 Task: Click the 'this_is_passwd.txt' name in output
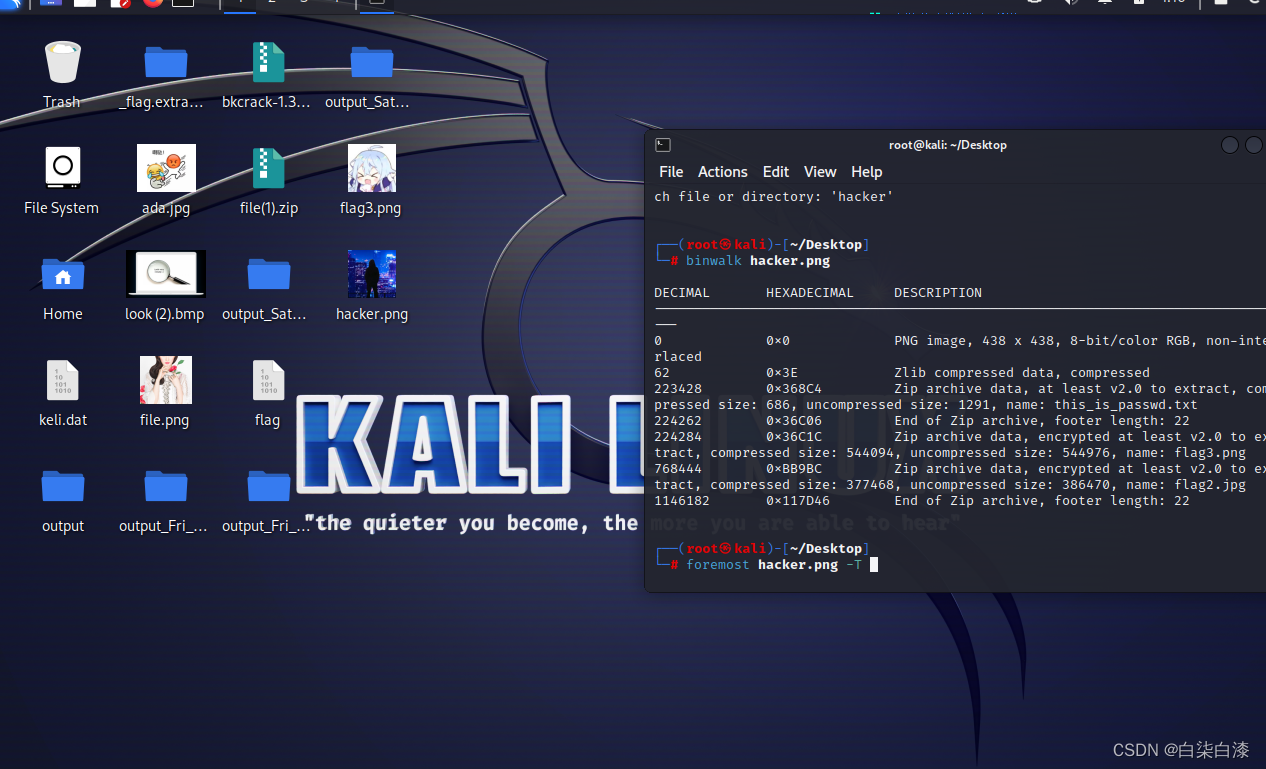[x=1126, y=405]
